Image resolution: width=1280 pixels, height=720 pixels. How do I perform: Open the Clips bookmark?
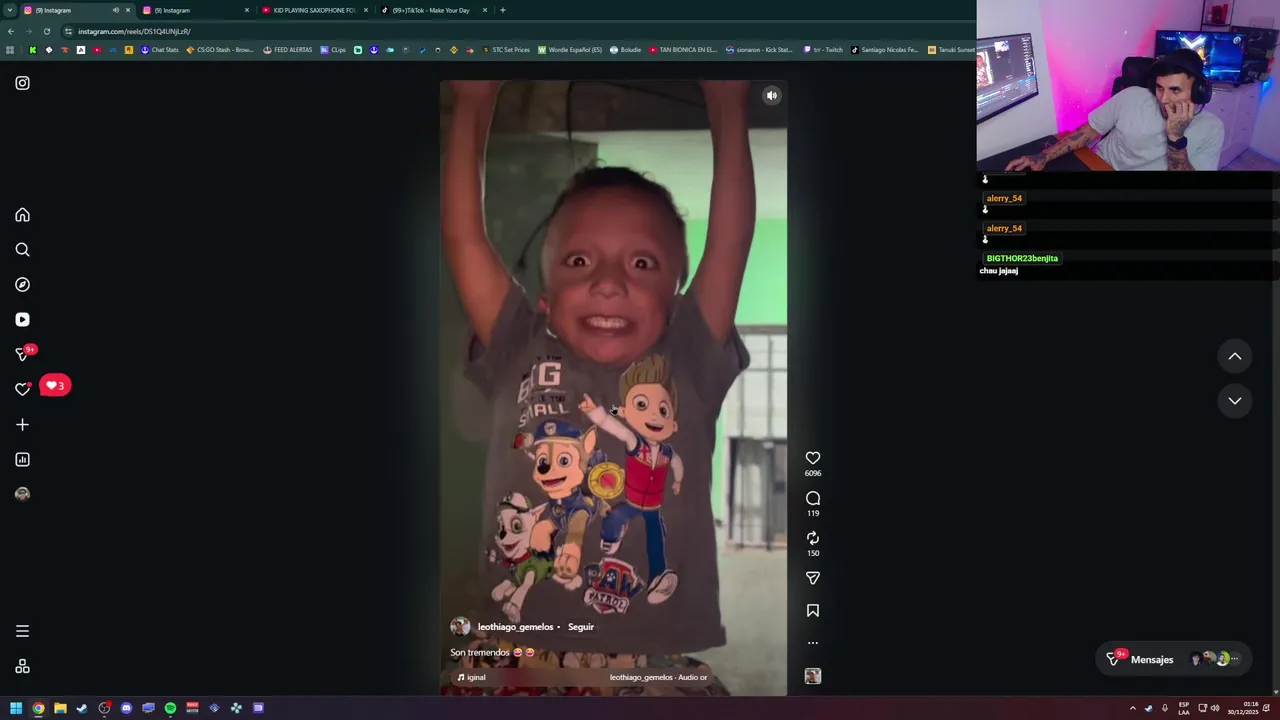(333, 50)
